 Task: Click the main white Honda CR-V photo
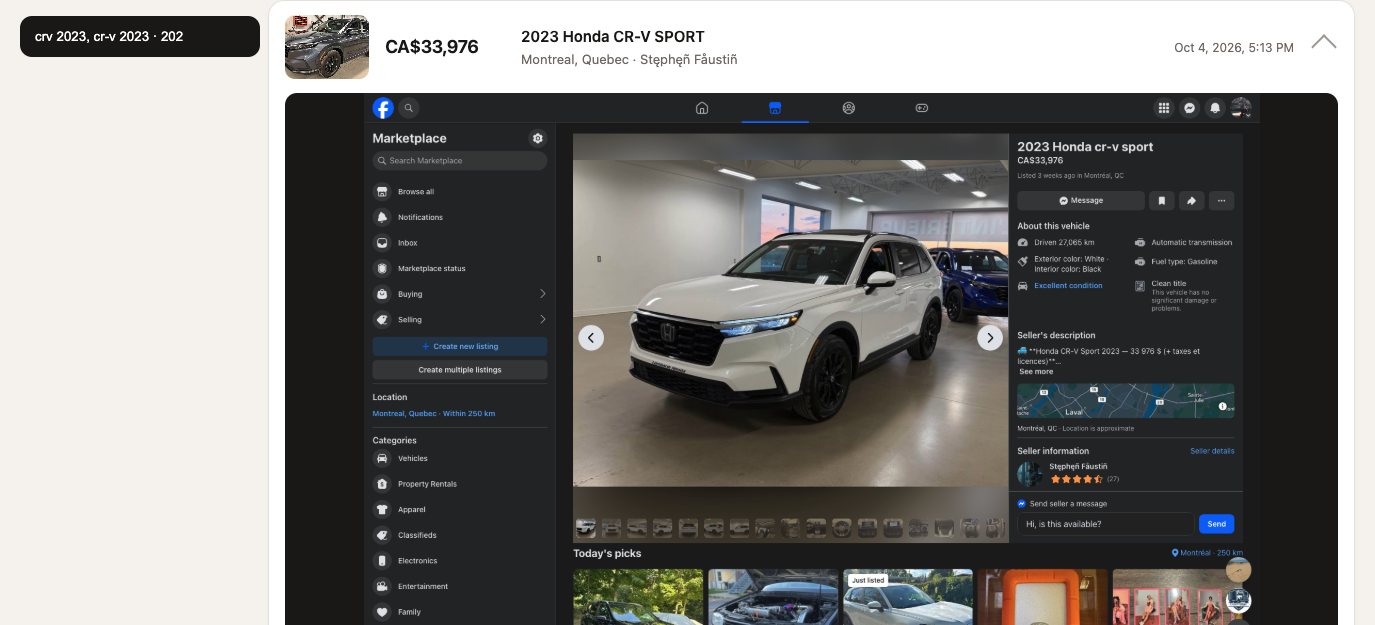coord(790,323)
